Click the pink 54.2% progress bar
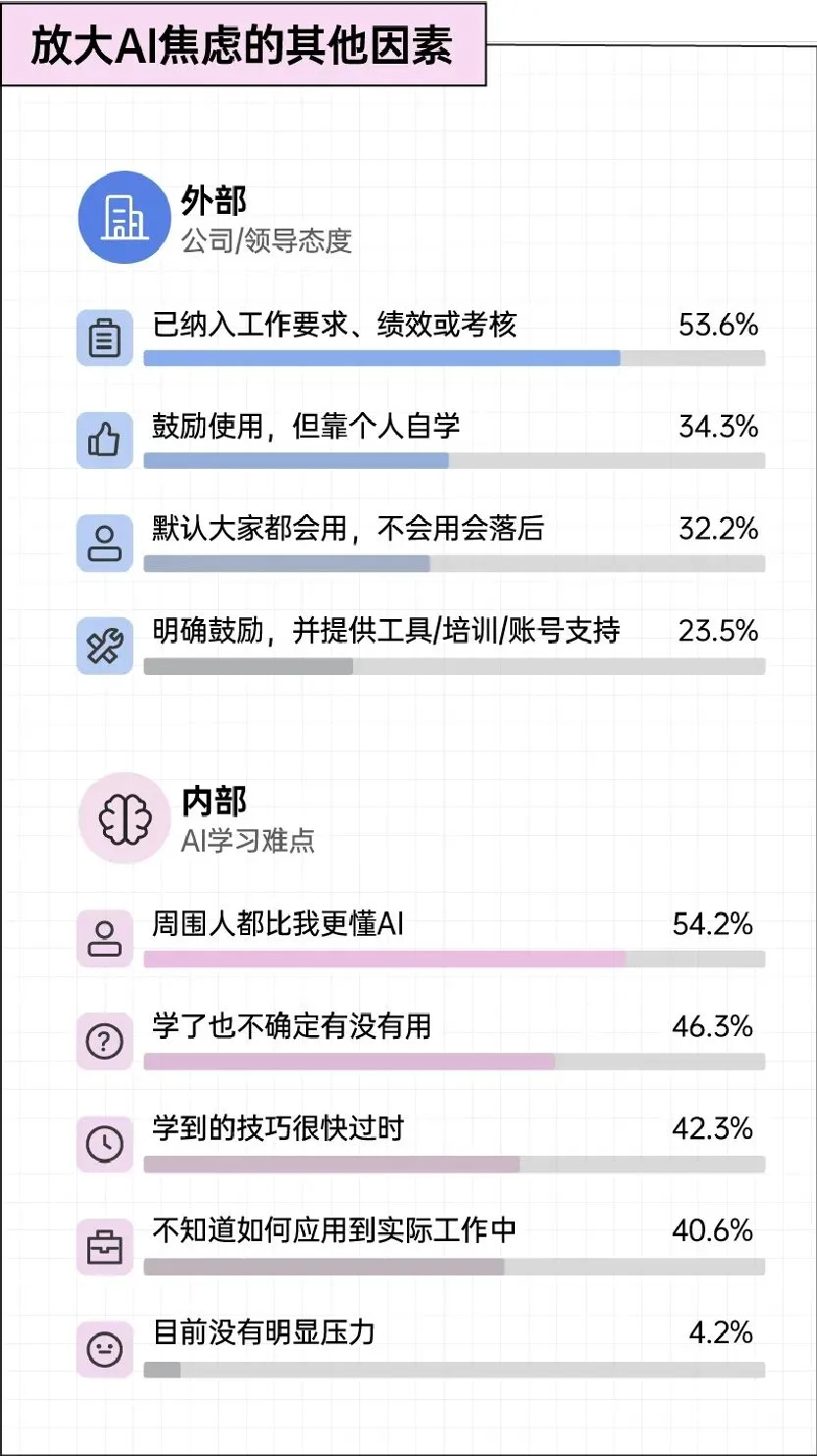817x1456 pixels. click(x=454, y=959)
